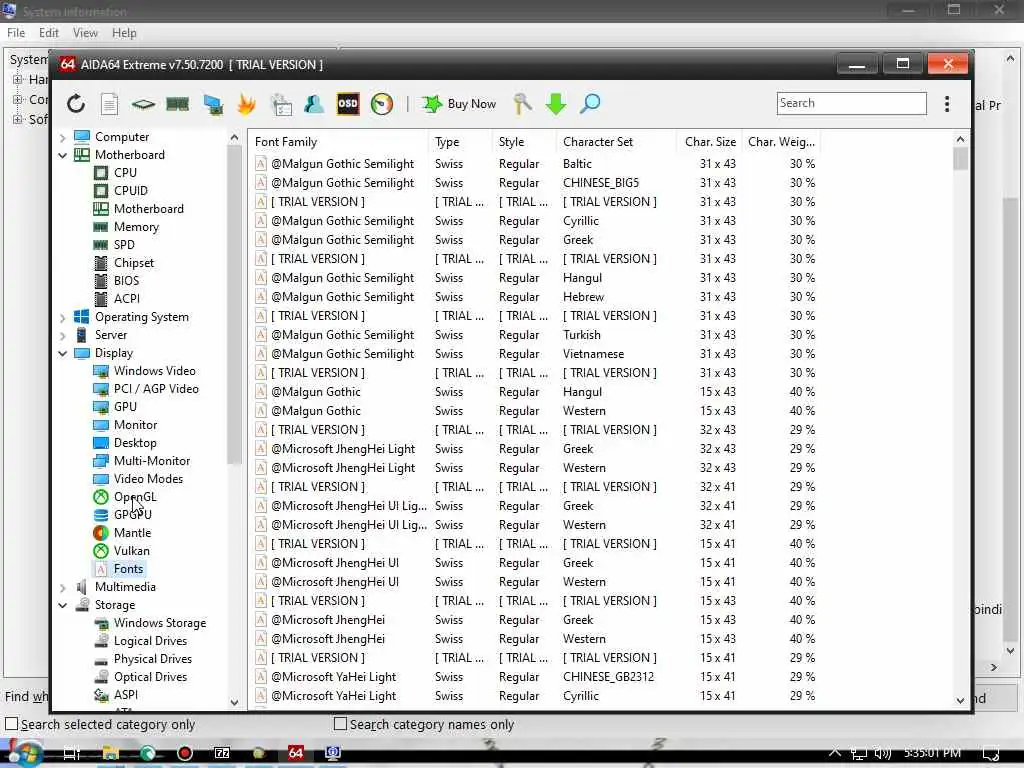The height and width of the screenshot is (768, 1024).
Task: Open the Vulkan tree item
Action: [x=131, y=551]
